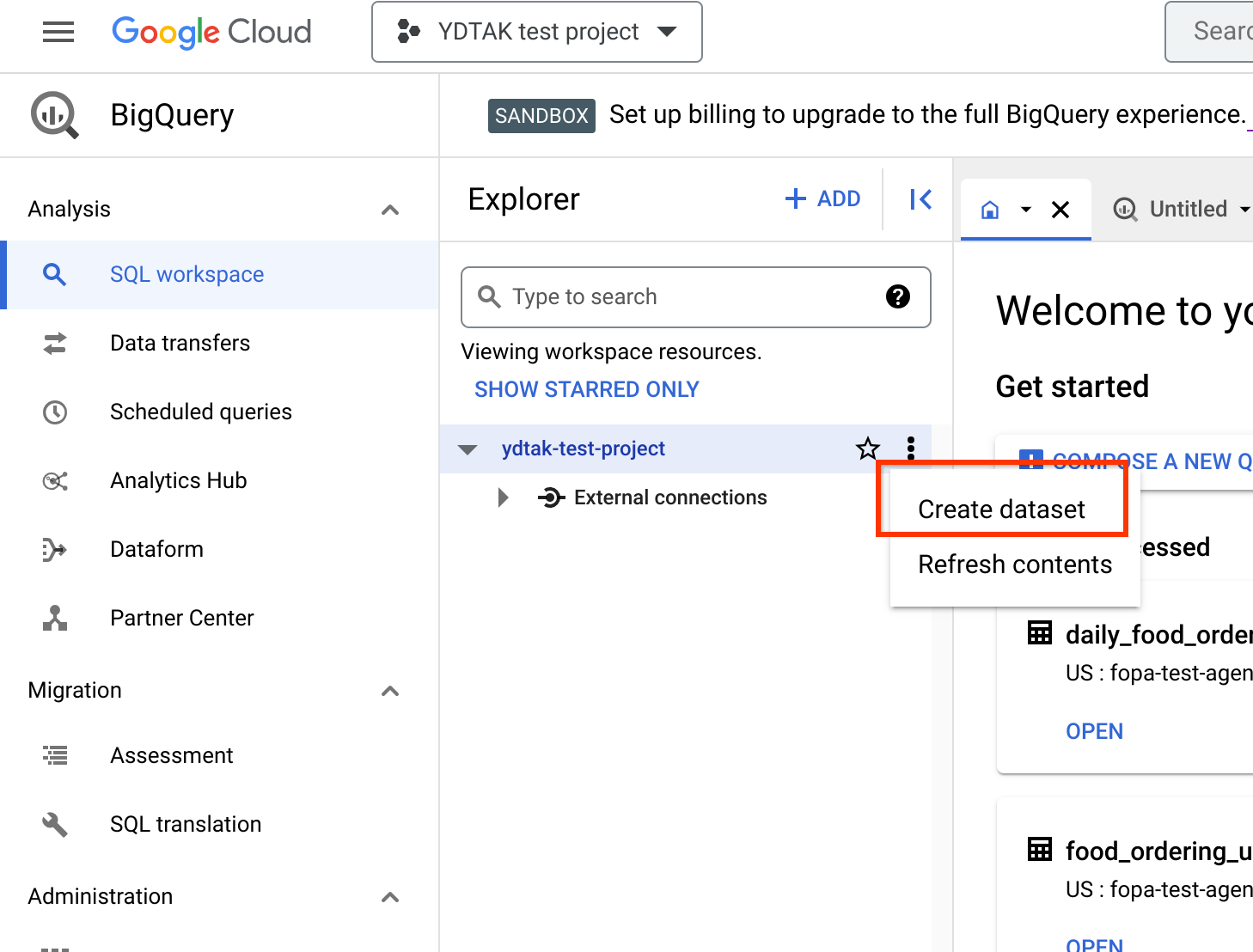Viewport: 1253px width, 952px height.
Task: Collapse the Analysis section
Action: [390, 210]
